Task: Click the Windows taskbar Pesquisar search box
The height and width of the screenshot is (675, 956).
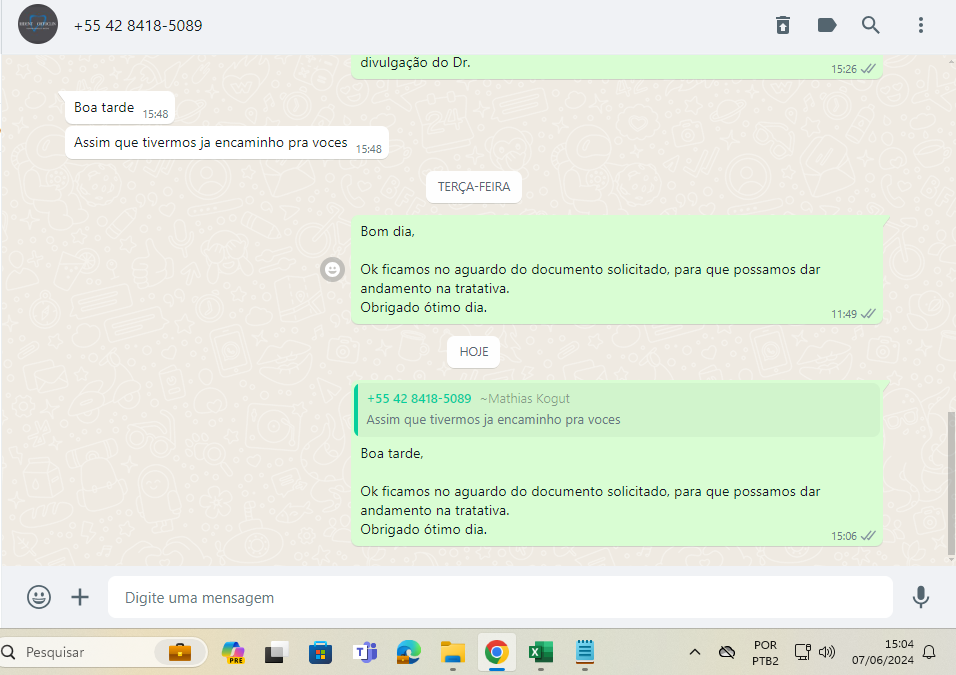Action: point(85,652)
